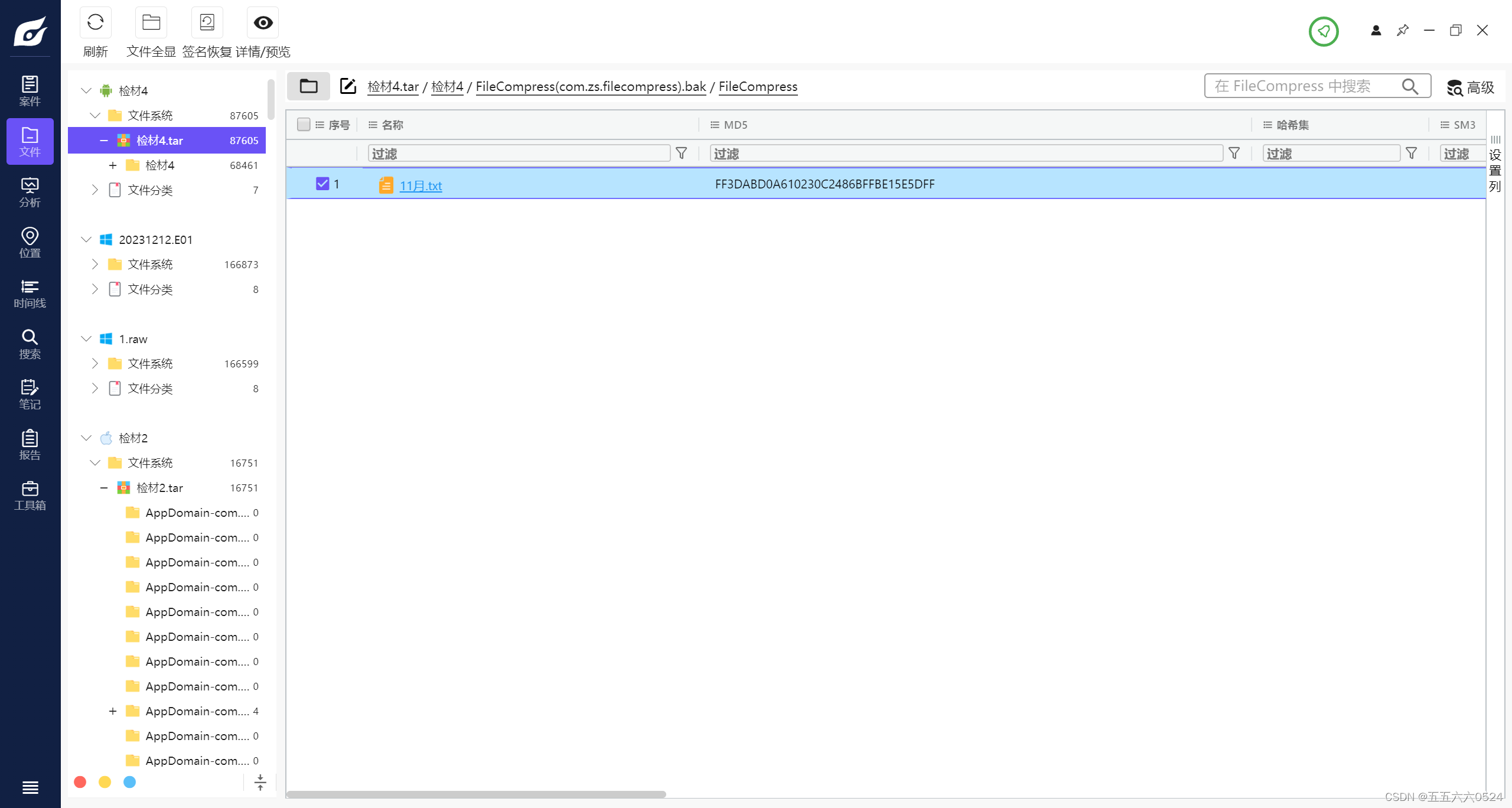The image size is (1512, 808).
Task: Open the 签名恢复 signature recovery tool
Action: coord(207,23)
